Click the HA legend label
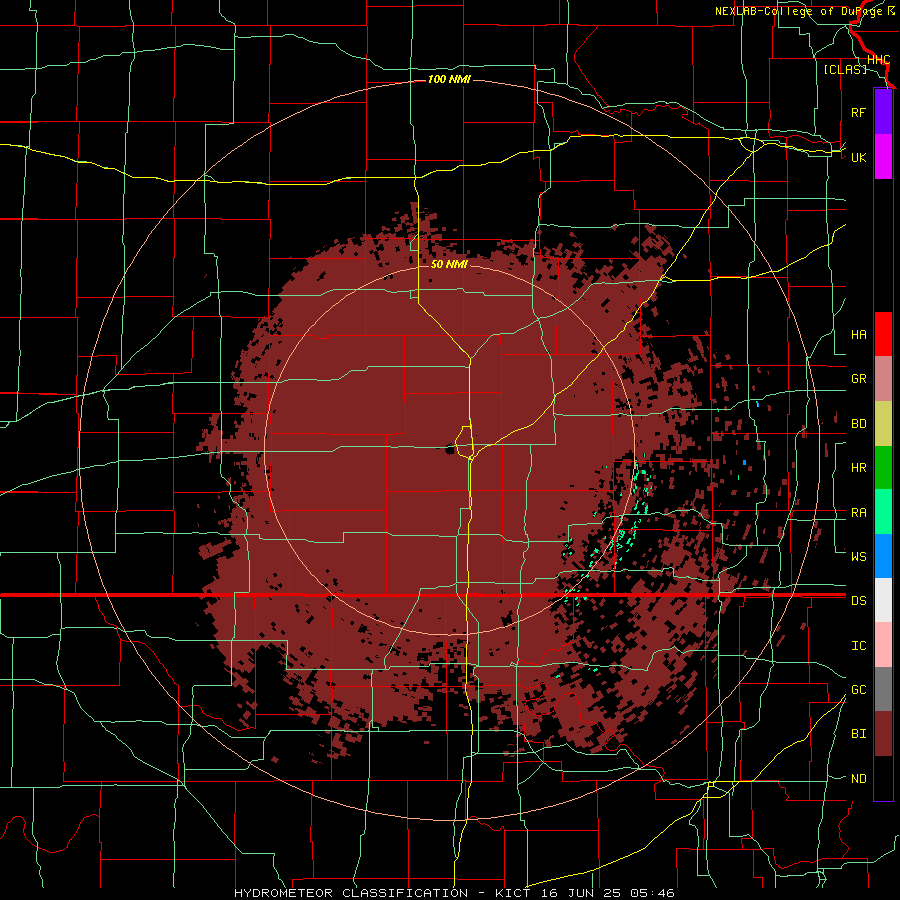Viewport: 900px width, 900px height. (858, 335)
